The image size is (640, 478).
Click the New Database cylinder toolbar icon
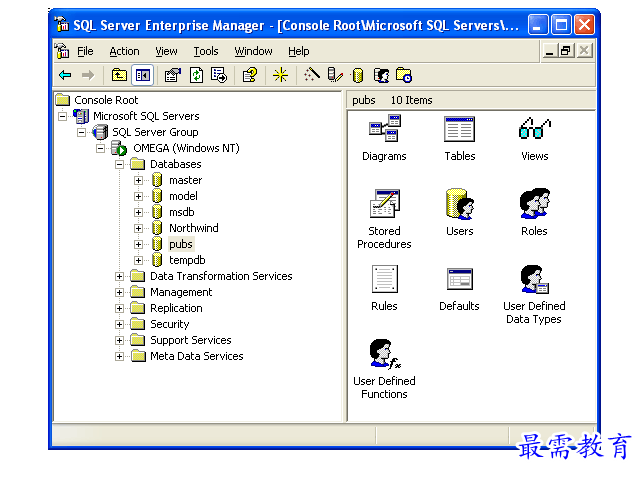tap(358, 76)
